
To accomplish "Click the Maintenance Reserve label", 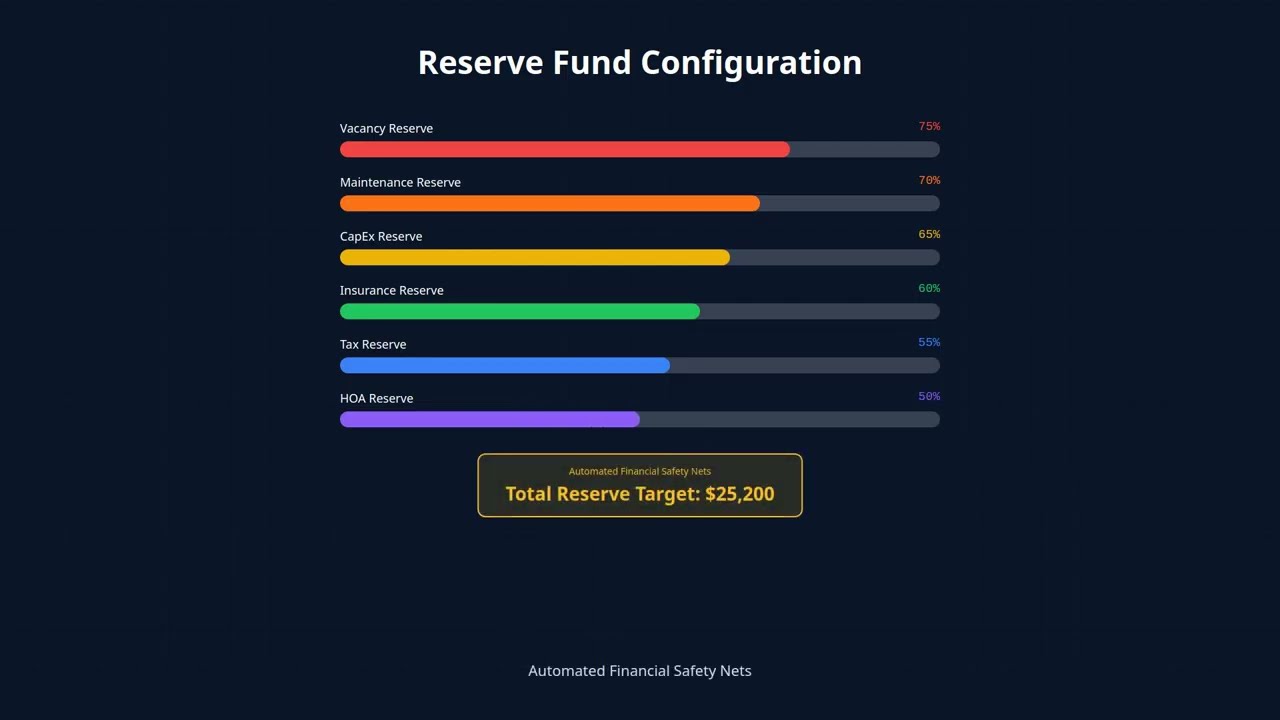I will [x=400, y=183].
